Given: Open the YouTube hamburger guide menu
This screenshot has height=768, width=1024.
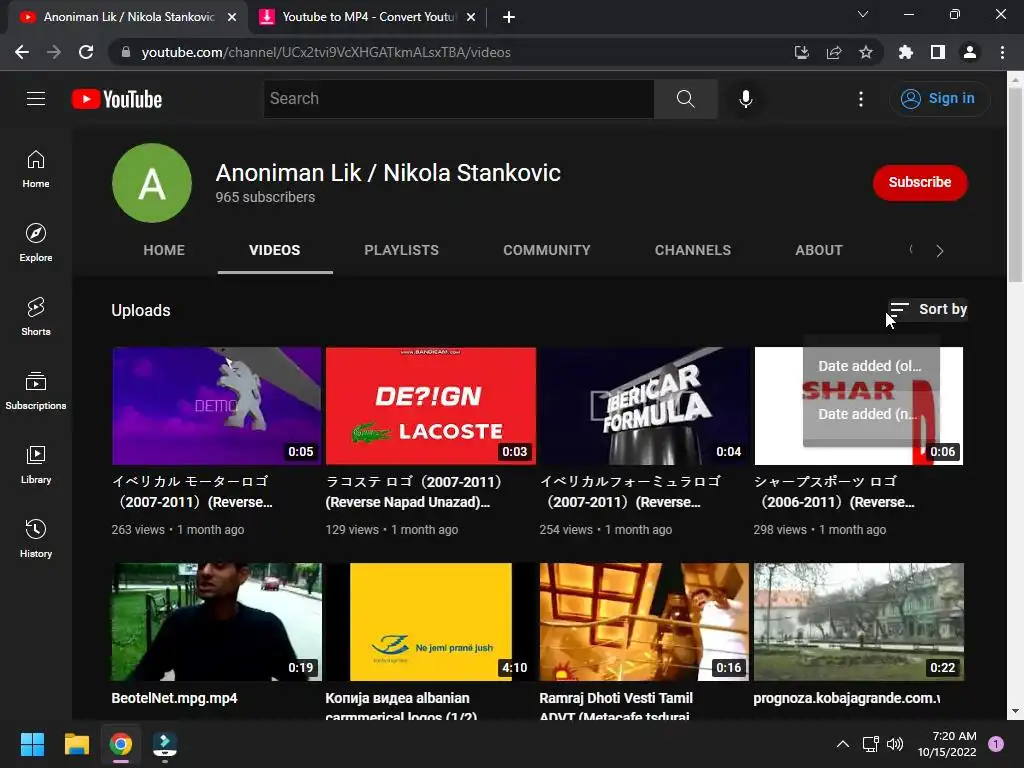Looking at the screenshot, I should 36,99.
